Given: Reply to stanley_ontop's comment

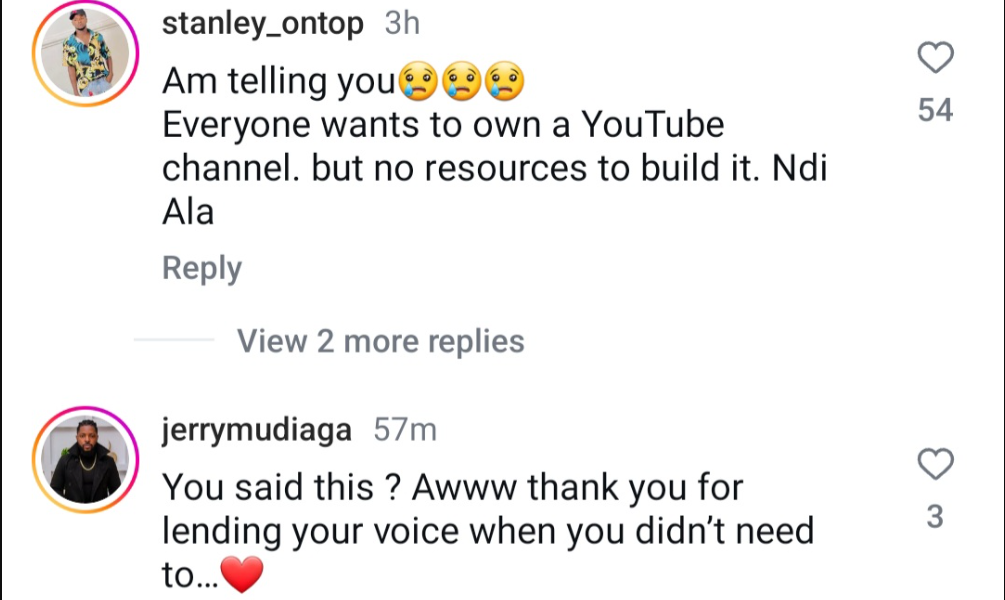Looking at the screenshot, I should [x=202, y=269].
